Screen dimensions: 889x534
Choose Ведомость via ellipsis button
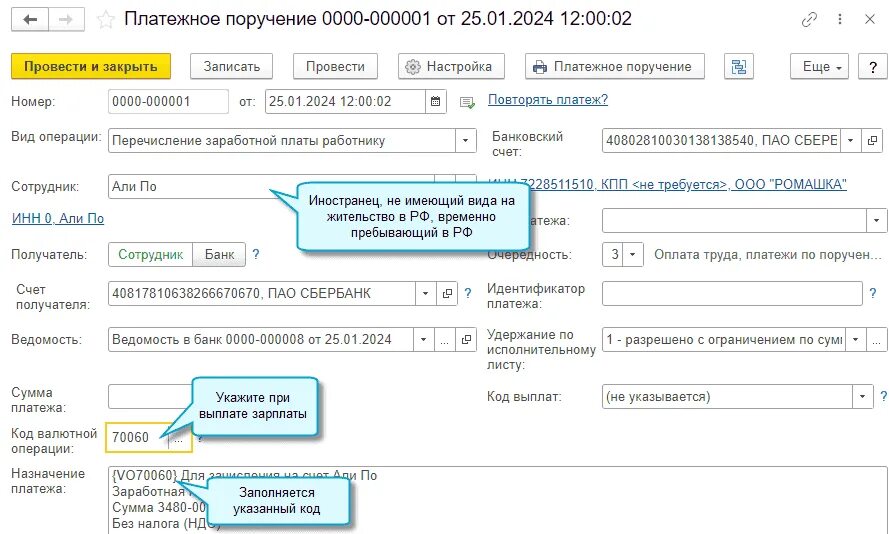(x=444, y=340)
